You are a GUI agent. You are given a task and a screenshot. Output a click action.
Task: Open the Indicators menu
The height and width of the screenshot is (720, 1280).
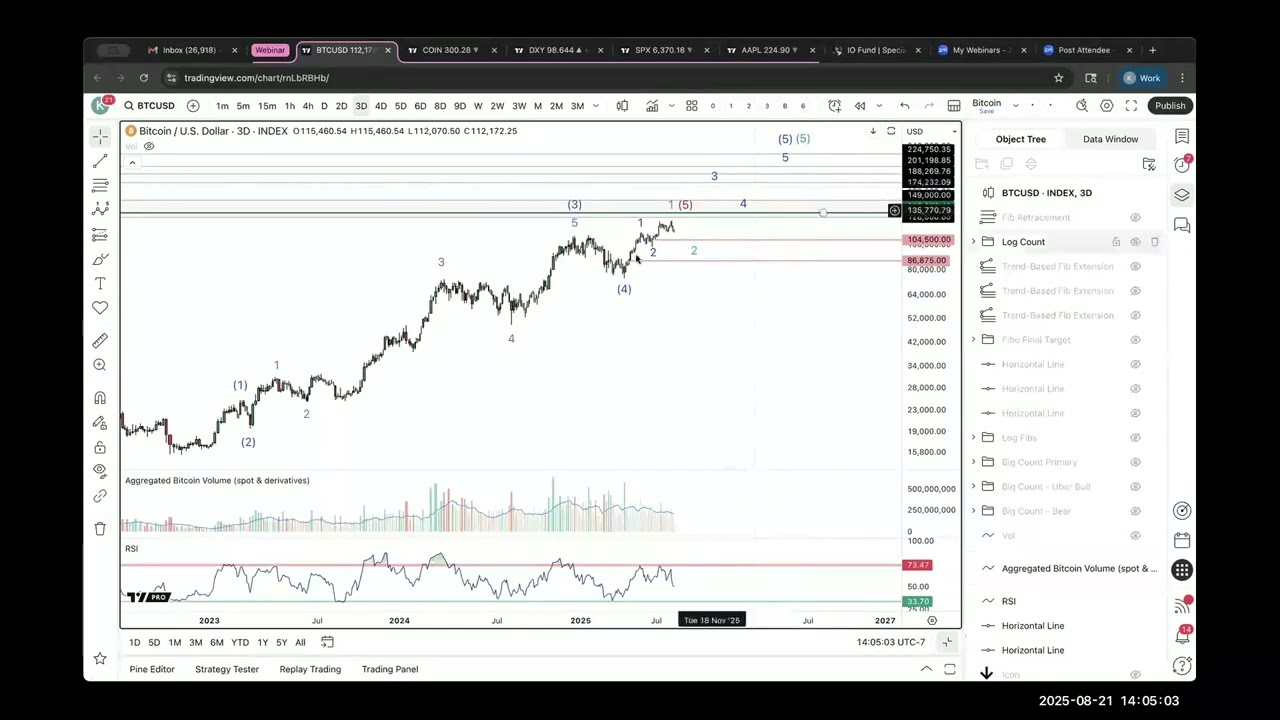pyautogui.click(x=652, y=106)
